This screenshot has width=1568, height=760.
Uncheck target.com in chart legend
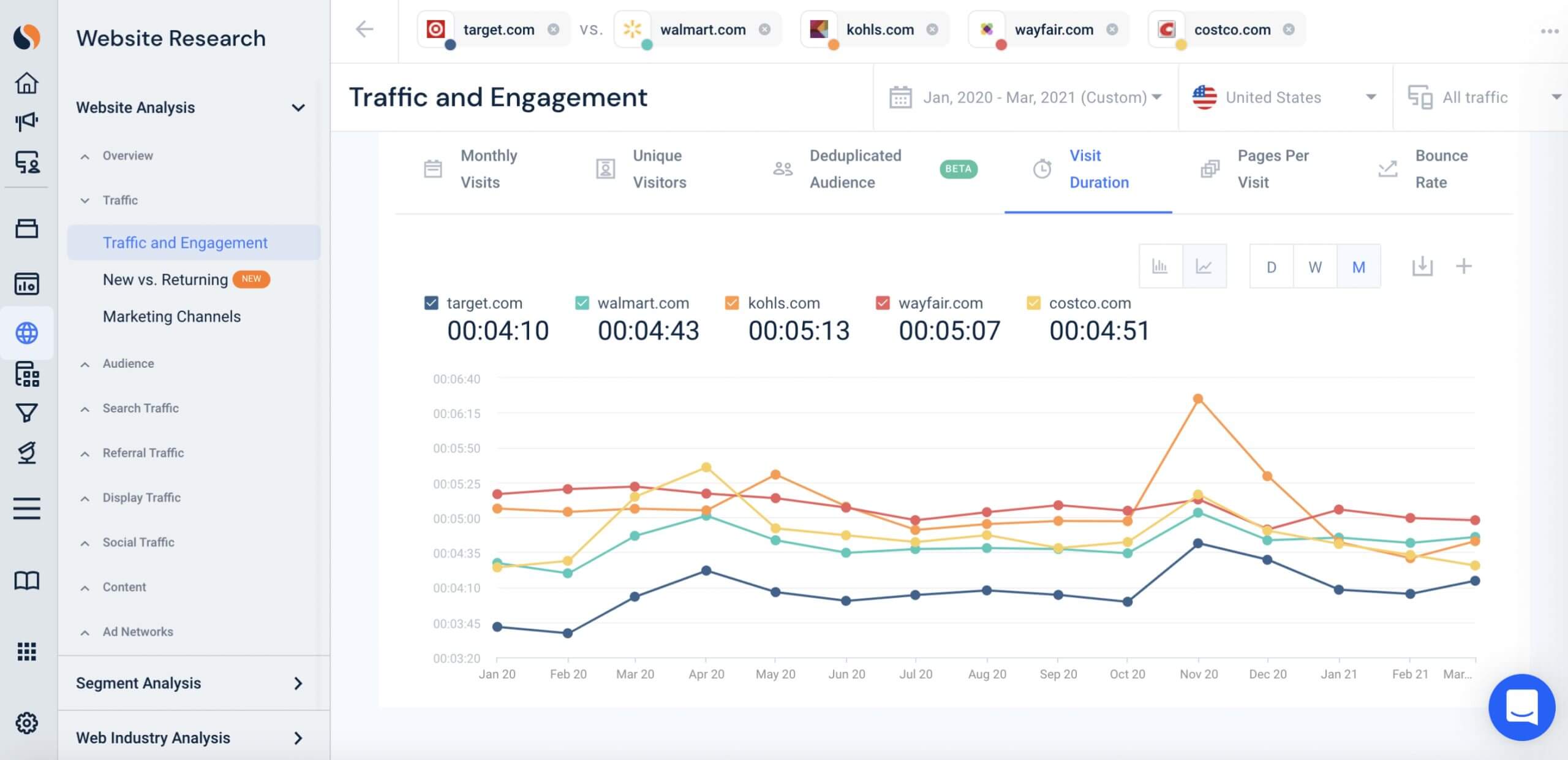point(431,303)
